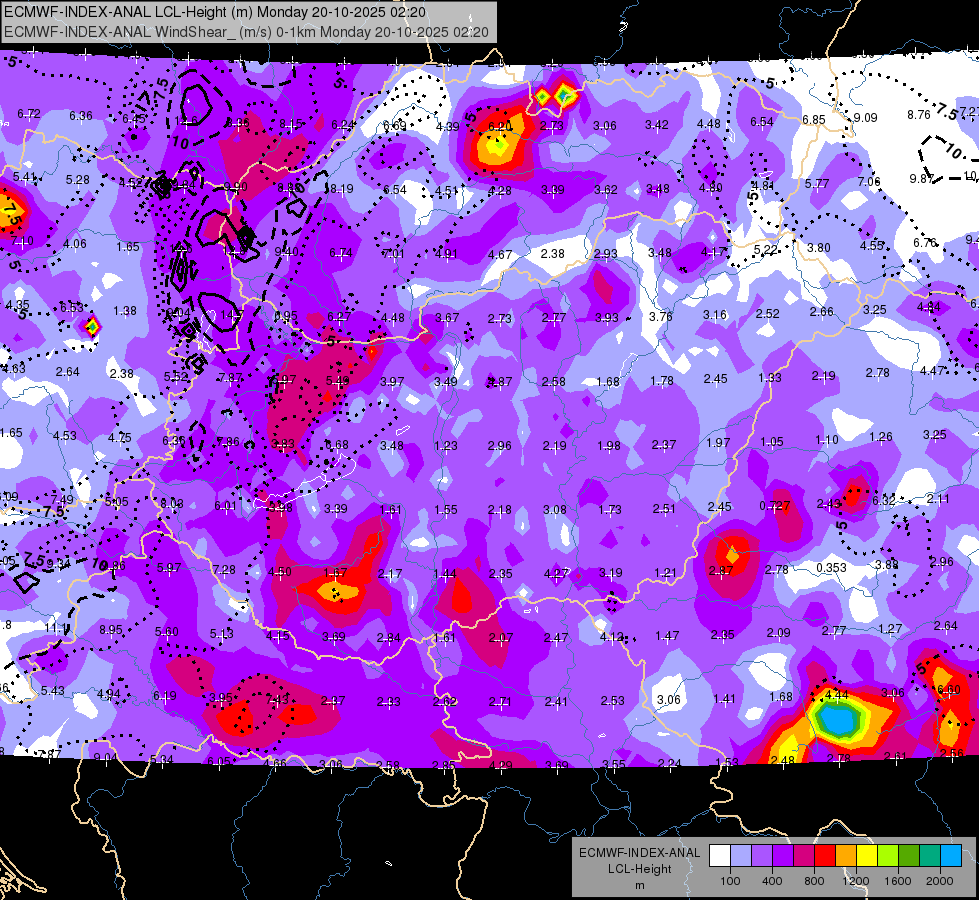Click the wind shear value 4.44

[836, 695]
